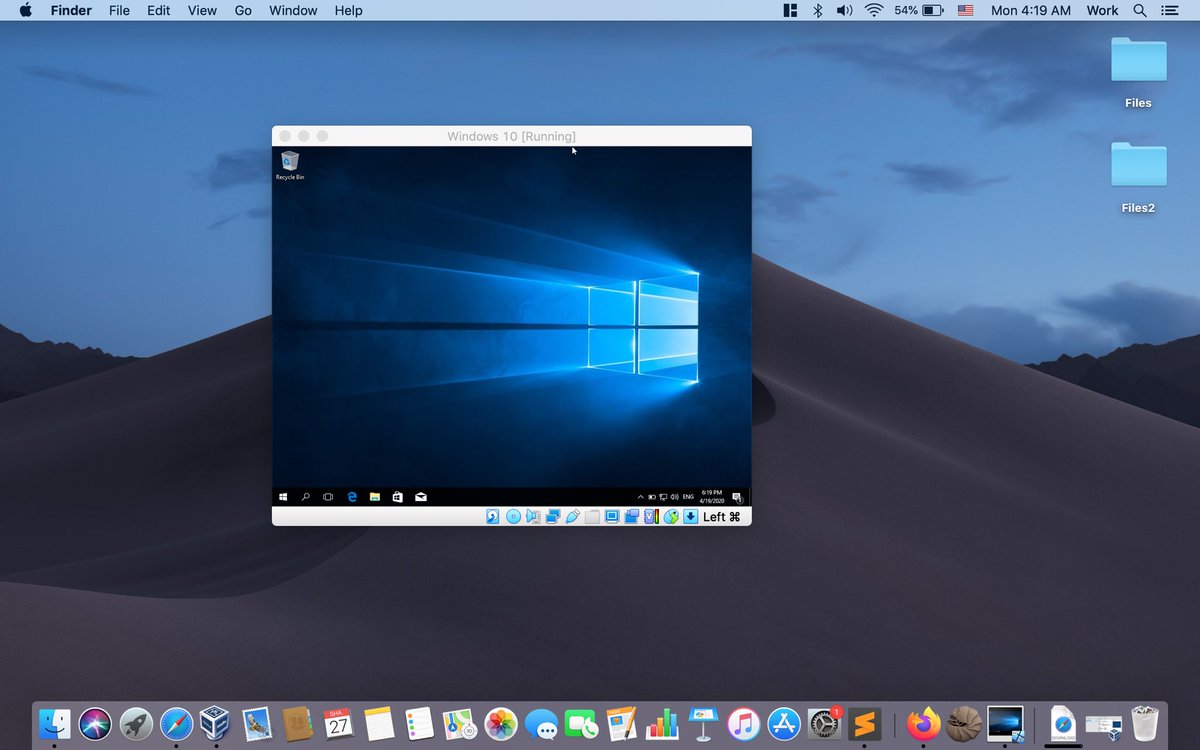
Task: Click the Left ⌘ host key label
Action: 721,517
